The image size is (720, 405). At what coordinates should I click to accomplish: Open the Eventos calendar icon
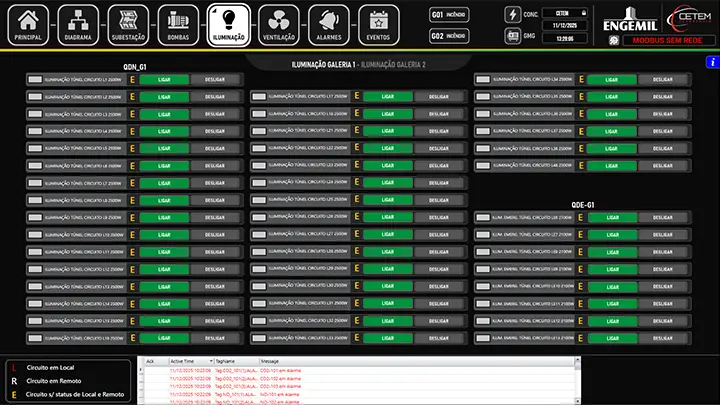pyautogui.click(x=379, y=23)
